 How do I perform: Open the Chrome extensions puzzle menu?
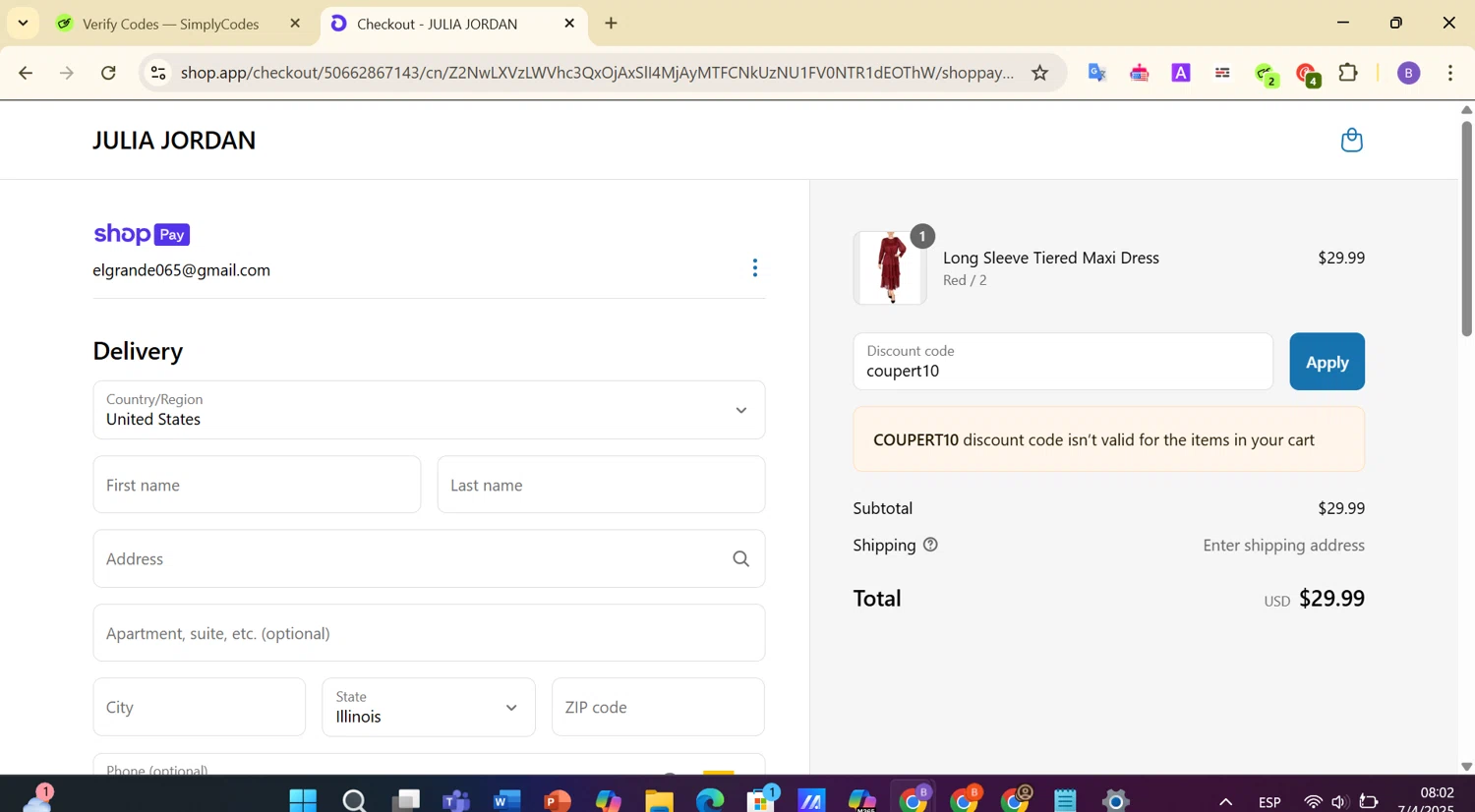[x=1348, y=73]
